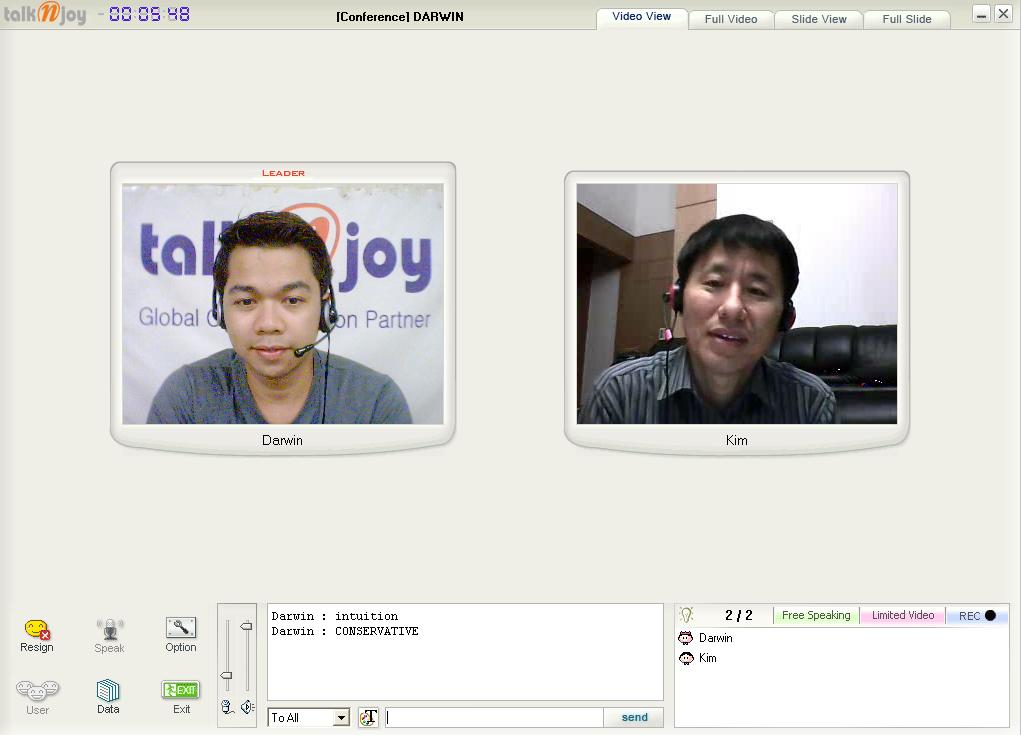Click the chat line "Darwin : intuition"

[x=335, y=616]
